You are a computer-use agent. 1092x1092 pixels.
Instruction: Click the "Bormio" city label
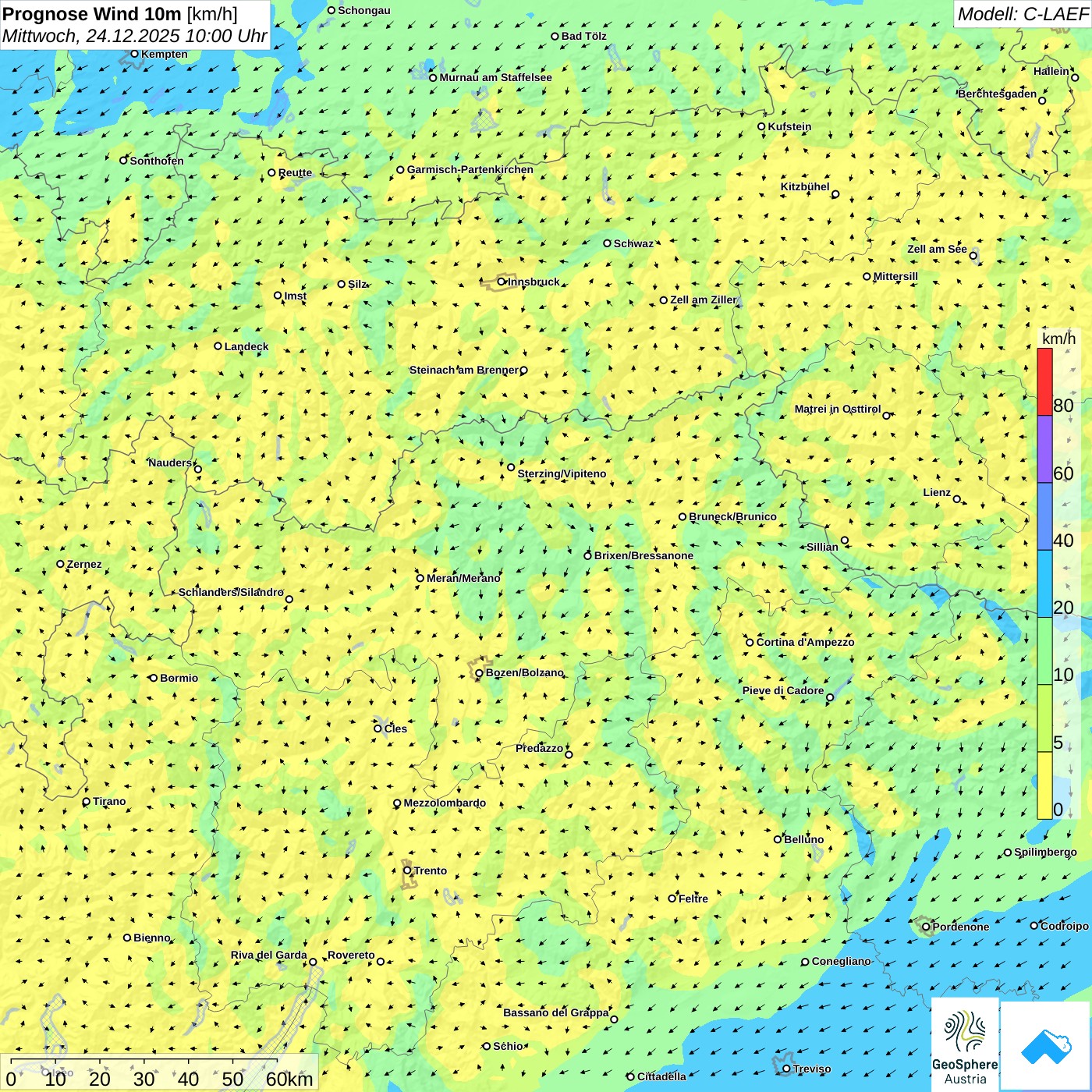pos(179,678)
